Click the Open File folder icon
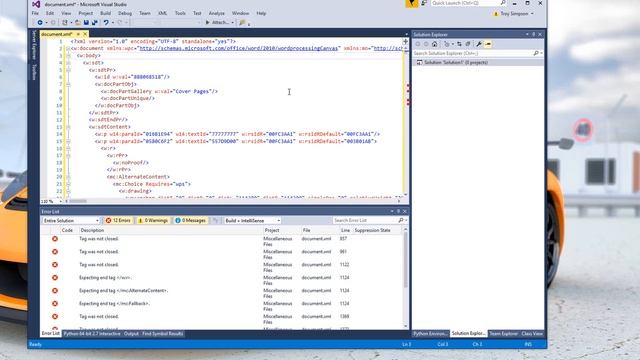640x360 pixels. tap(78, 22)
